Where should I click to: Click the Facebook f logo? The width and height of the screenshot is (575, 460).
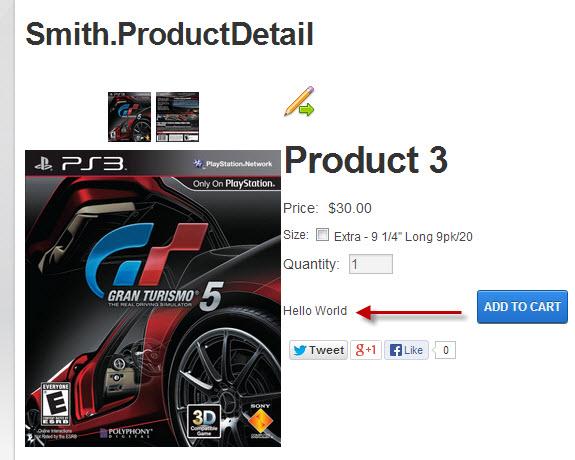pos(396,350)
